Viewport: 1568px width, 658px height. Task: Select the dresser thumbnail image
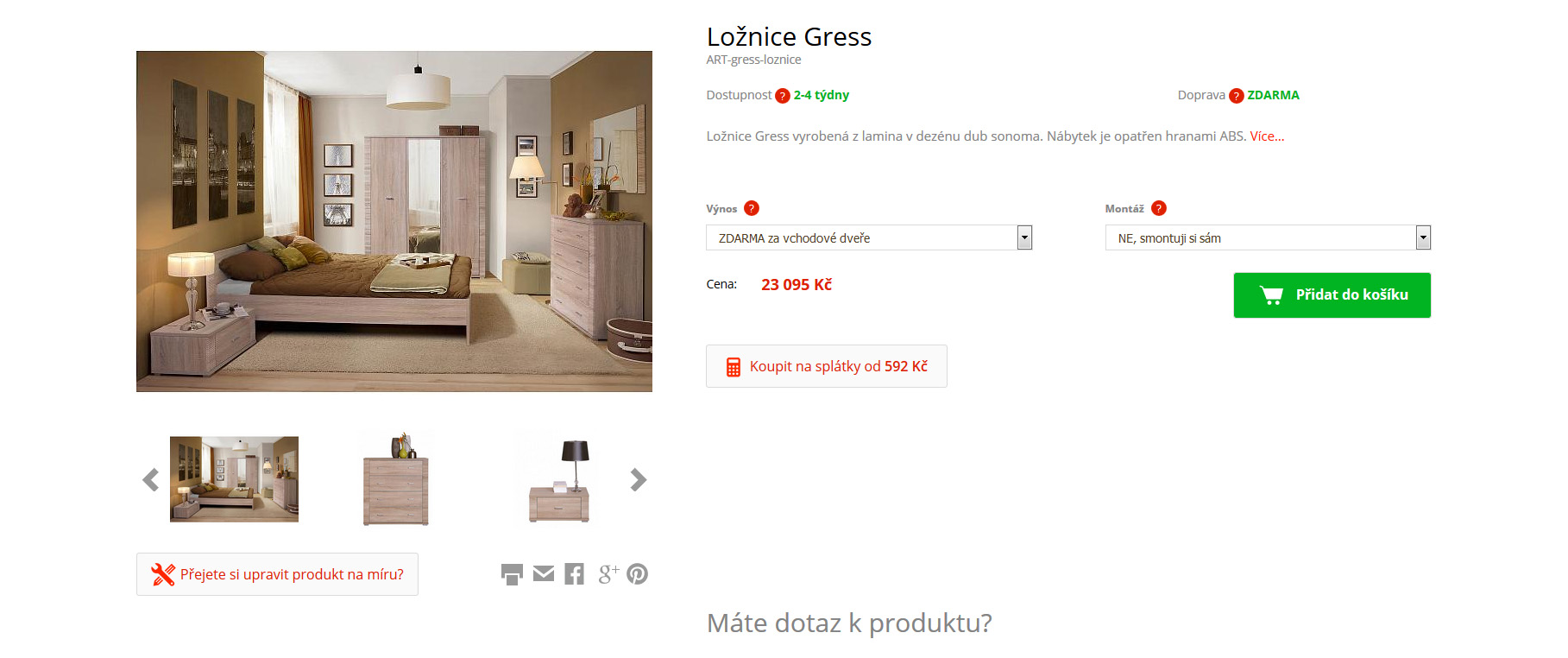[x=396, y=480]
